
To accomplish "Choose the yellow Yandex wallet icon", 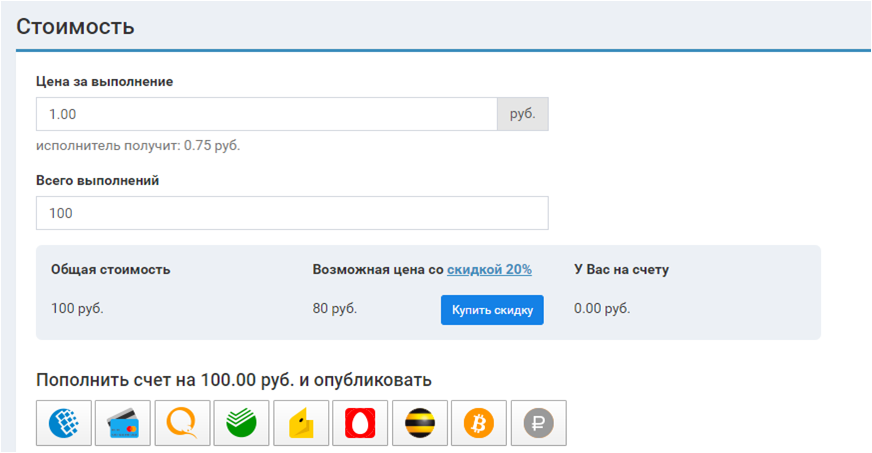I will (301, 424).
